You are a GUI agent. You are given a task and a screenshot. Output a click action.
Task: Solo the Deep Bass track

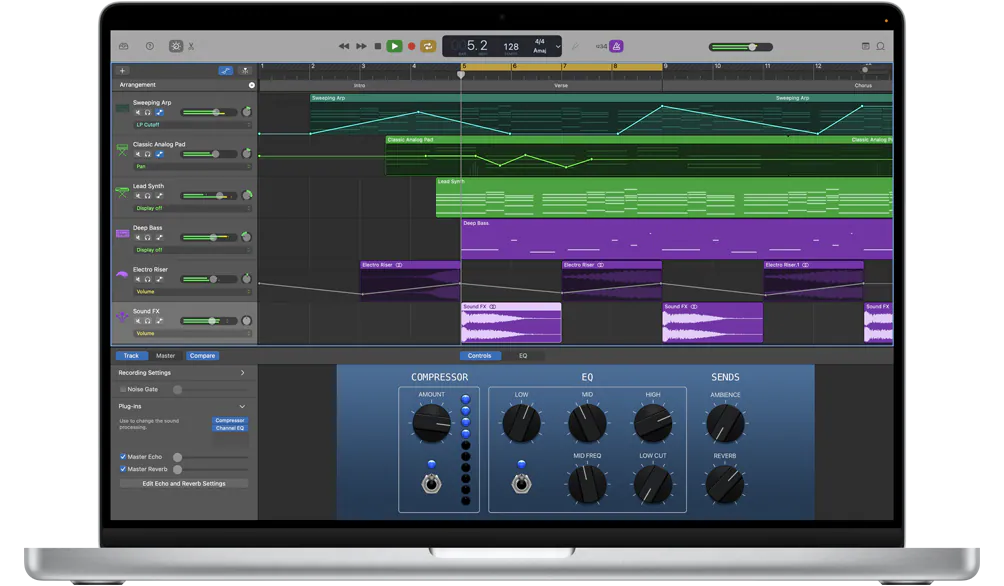pyautogui.click(x=148, y=238)
